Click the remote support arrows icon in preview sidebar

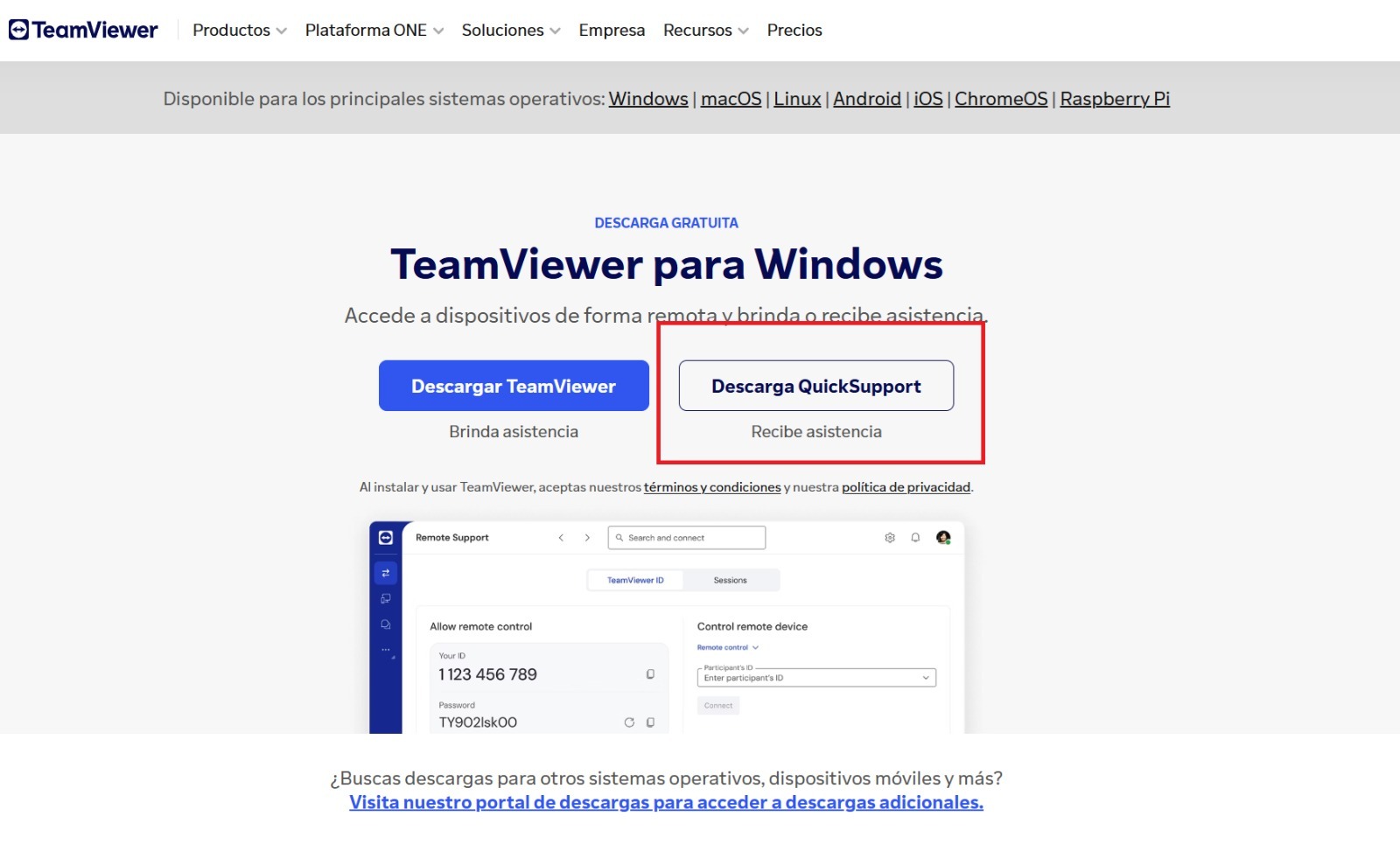click(x=386, y=573)
